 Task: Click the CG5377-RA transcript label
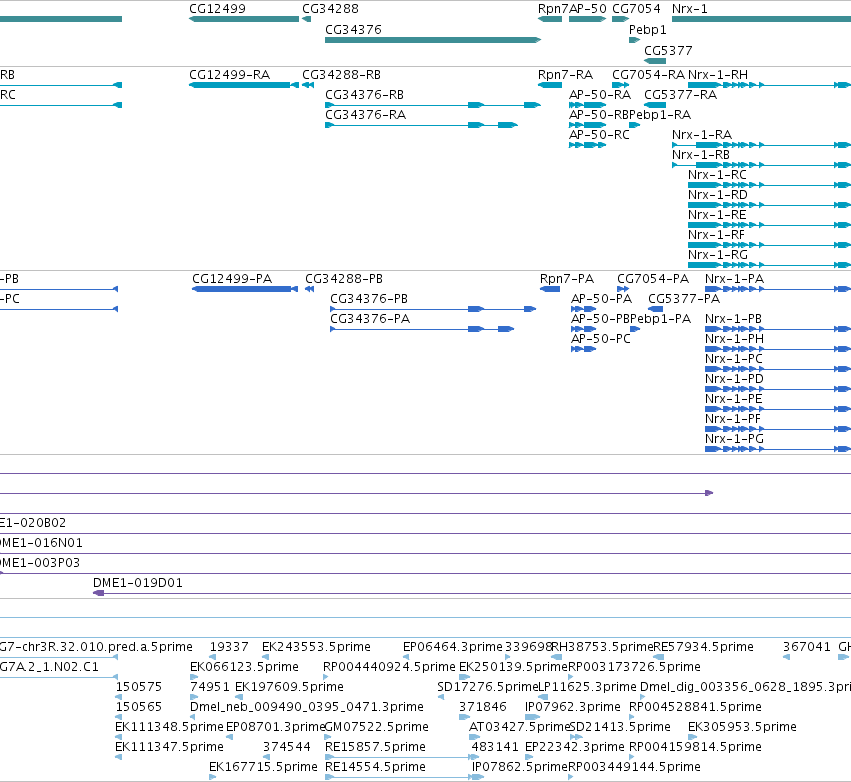tap(680, 95)
